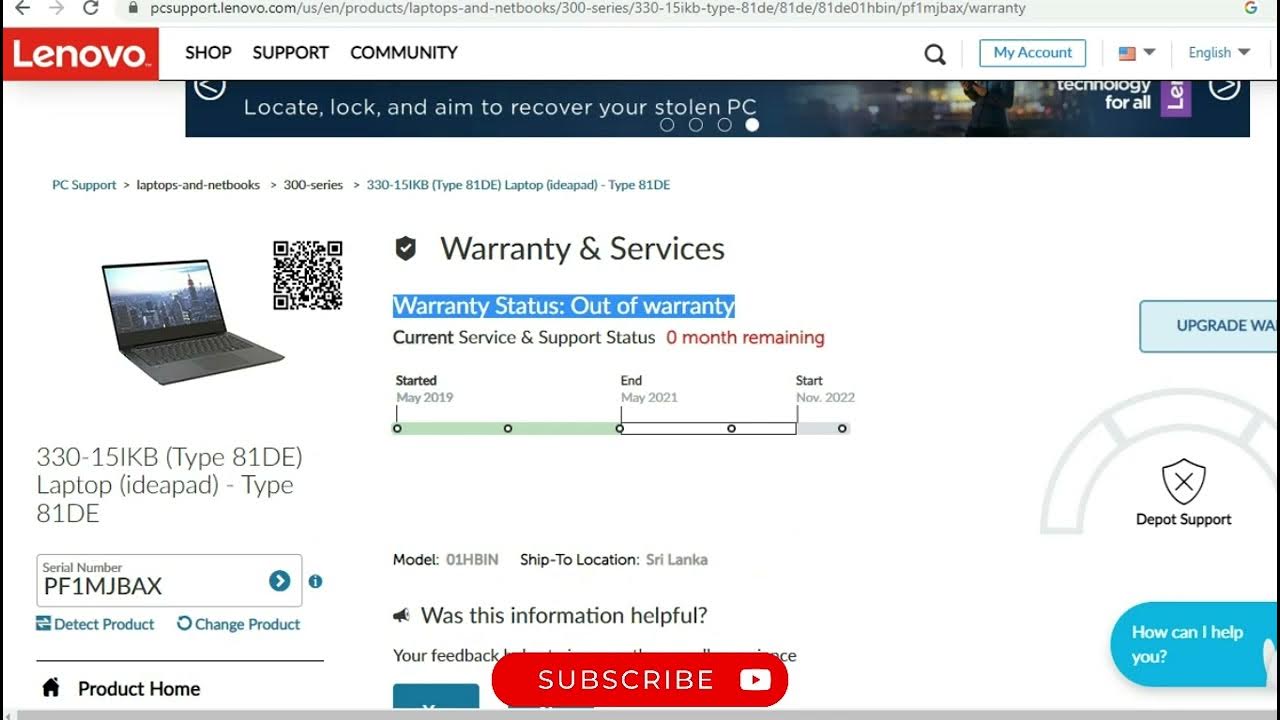This screenshot has height=720, width=1280.
Task: Open the country flag dropdown arrow
Action: click(x=1149, y=53)
